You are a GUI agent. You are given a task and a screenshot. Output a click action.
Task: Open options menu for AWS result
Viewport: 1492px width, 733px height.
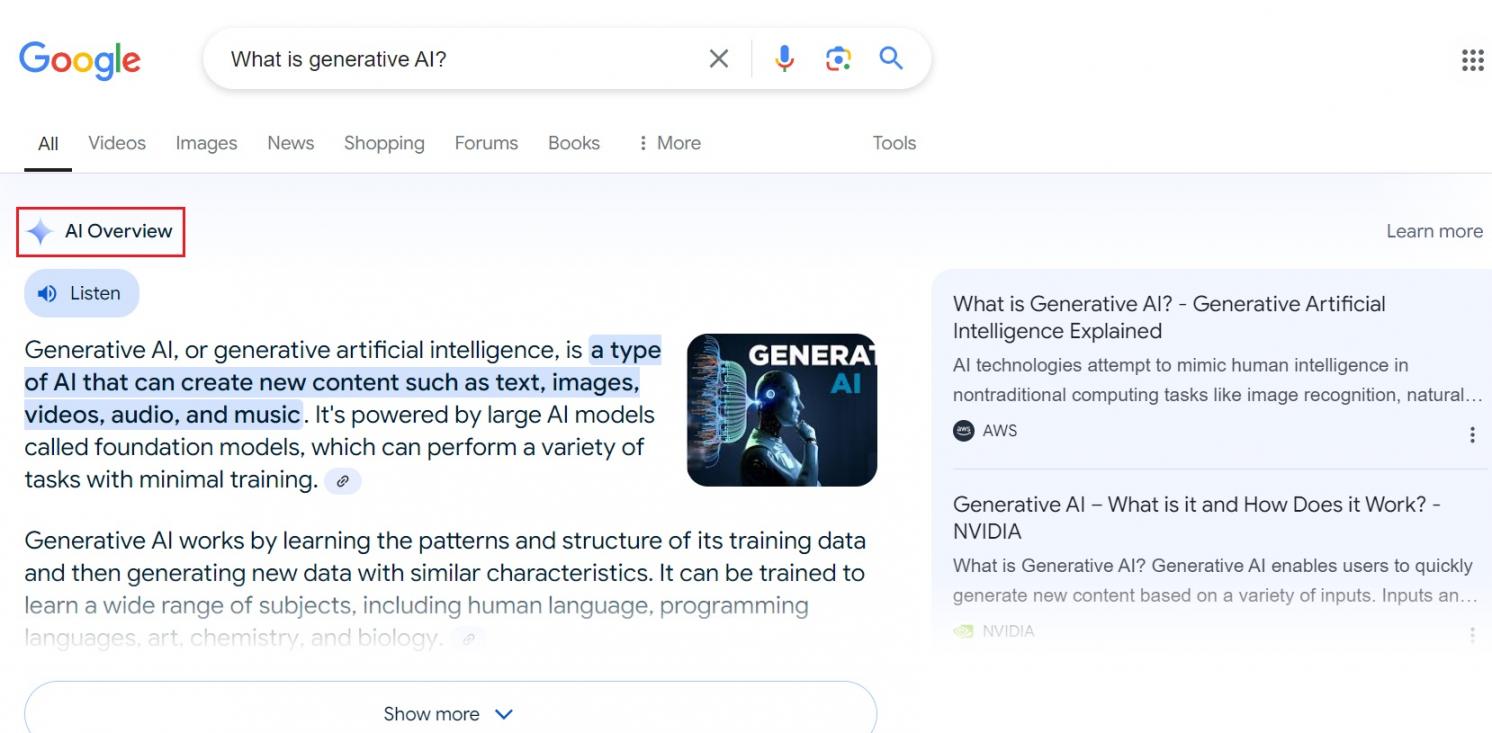click(x=1472, y=434)
